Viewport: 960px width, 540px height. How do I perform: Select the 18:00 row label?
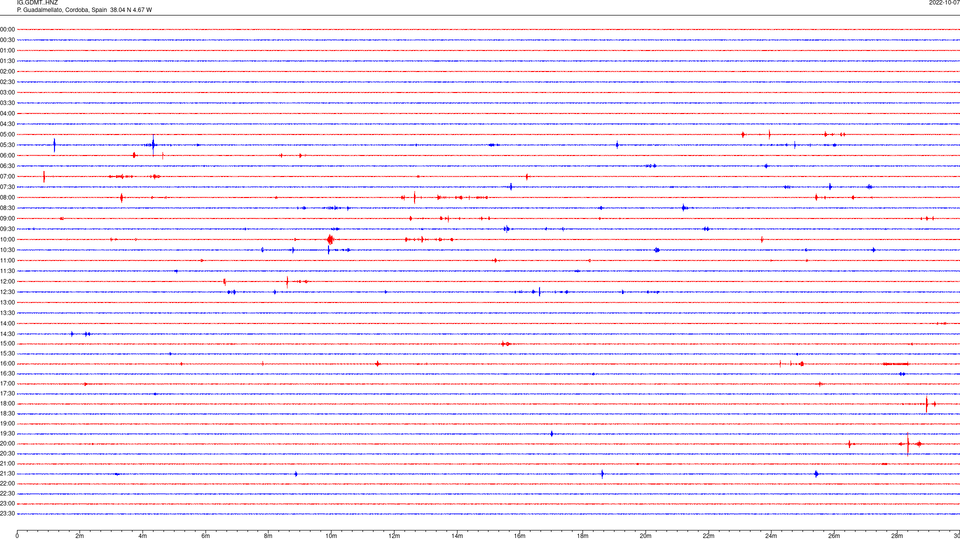click(7, 404)
